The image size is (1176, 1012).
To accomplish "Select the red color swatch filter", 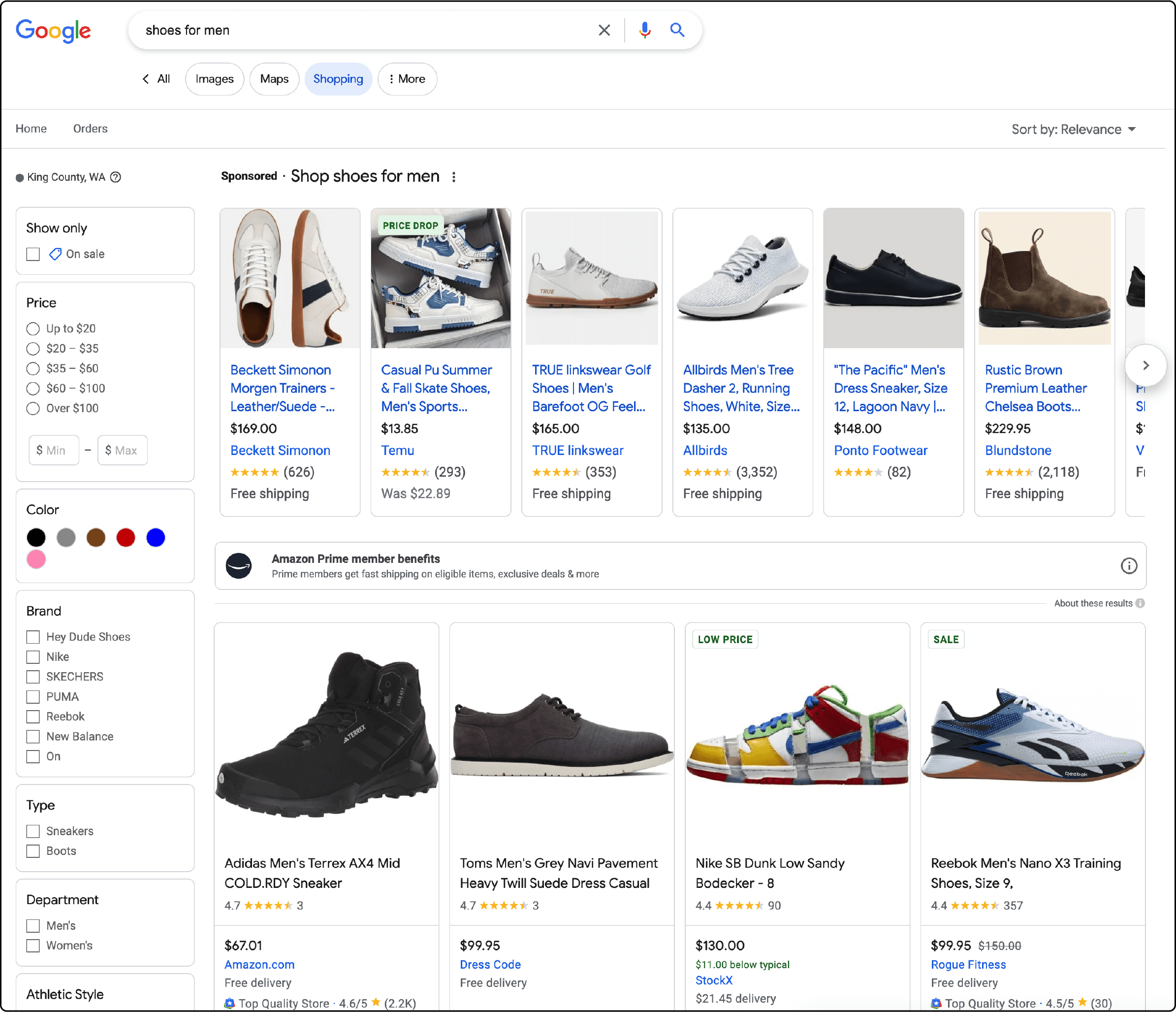I will coord(127,536).
